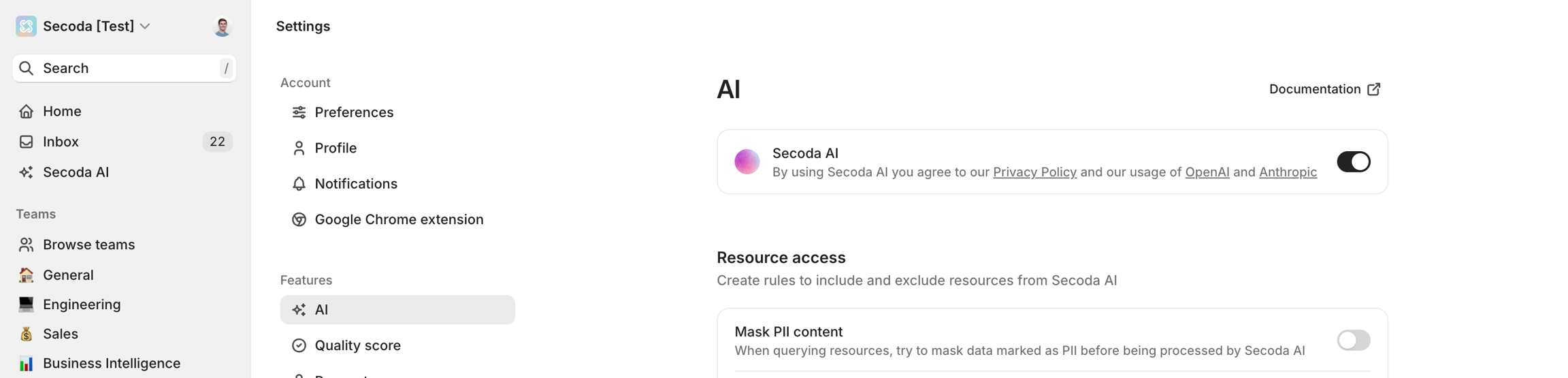This screenshot has width=1568, height=378.
Task: Select the AI features menu item
Action: [x=397, y=310]
